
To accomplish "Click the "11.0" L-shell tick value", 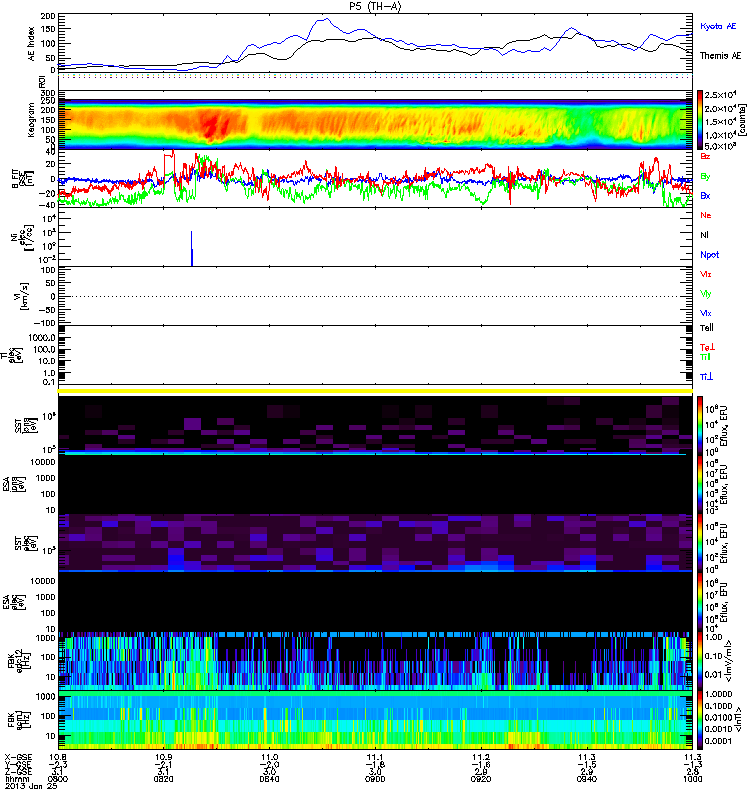I will click(x=269, y=757).
